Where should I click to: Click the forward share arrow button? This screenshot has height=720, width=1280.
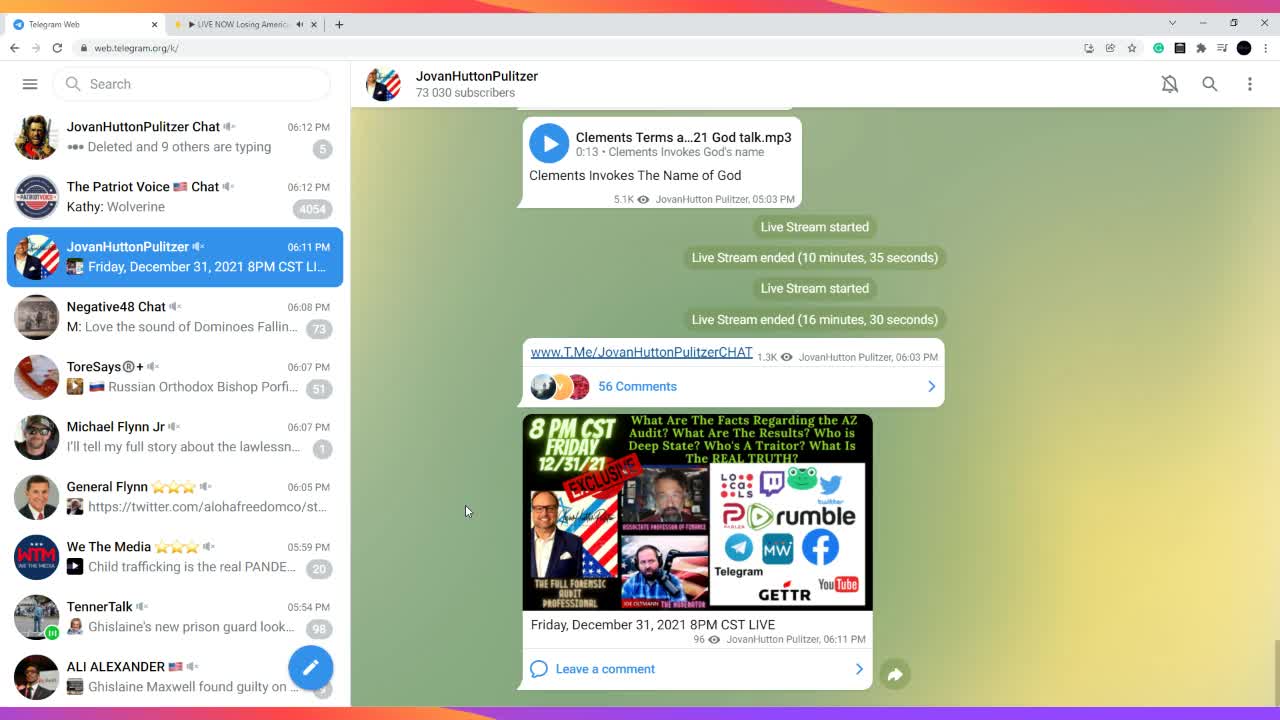(895, 674)
